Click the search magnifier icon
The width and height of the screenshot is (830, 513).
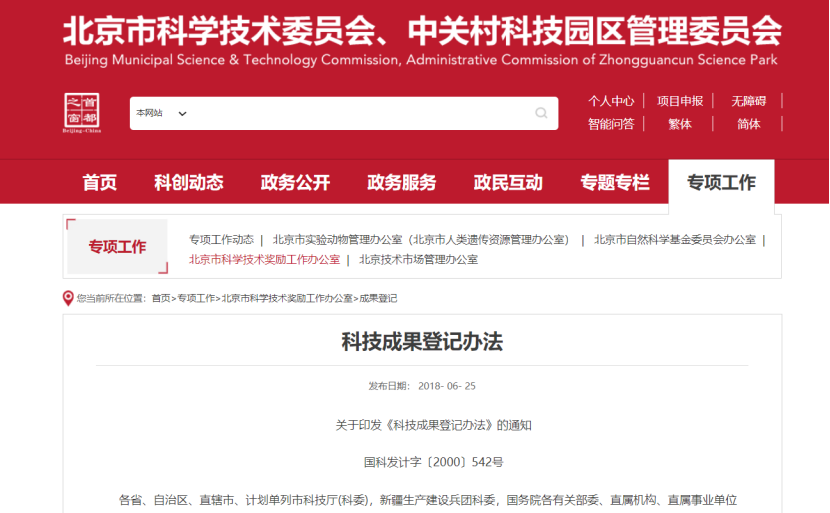tap(541, 113)
